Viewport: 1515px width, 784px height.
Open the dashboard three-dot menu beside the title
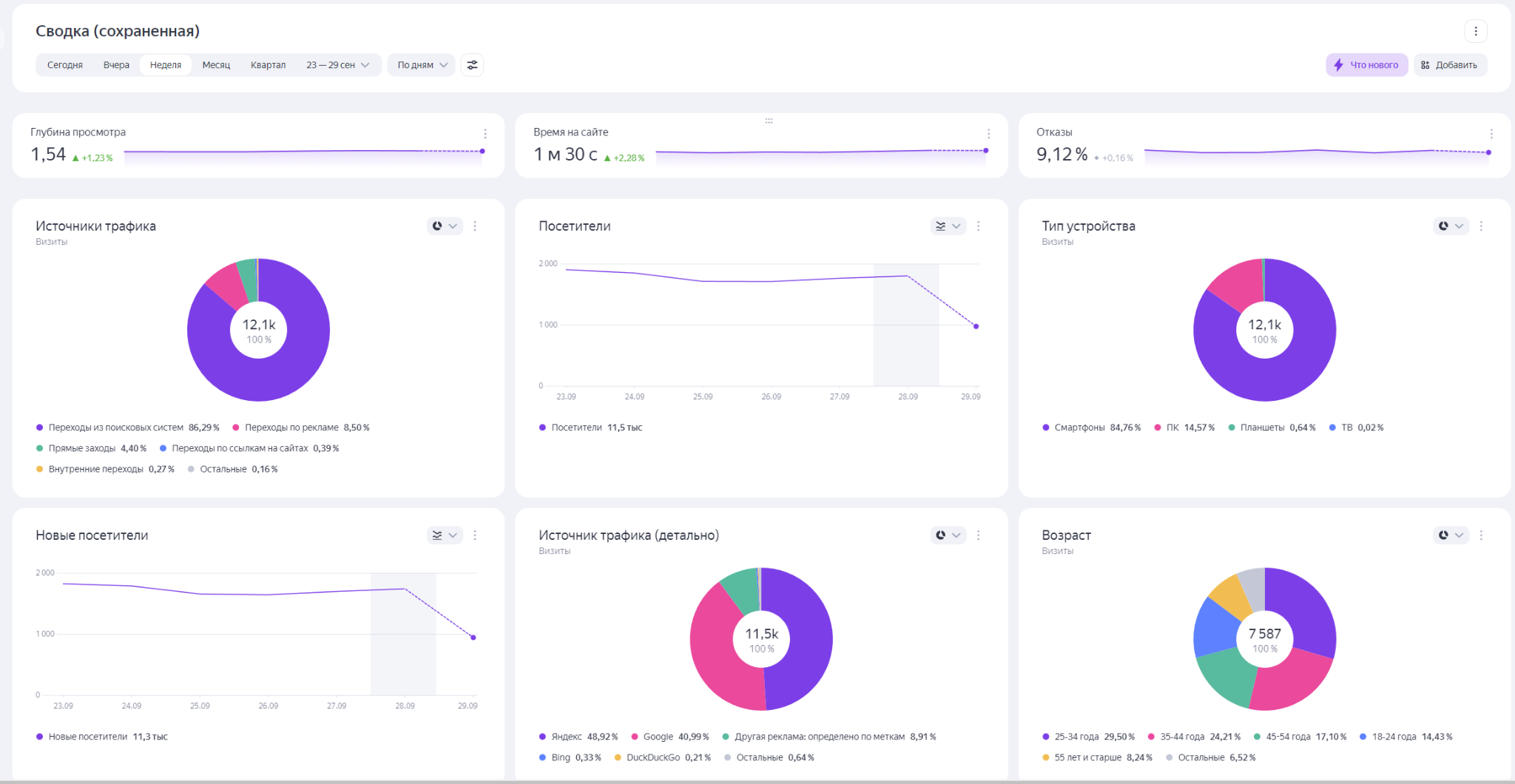click(1475, 31)
